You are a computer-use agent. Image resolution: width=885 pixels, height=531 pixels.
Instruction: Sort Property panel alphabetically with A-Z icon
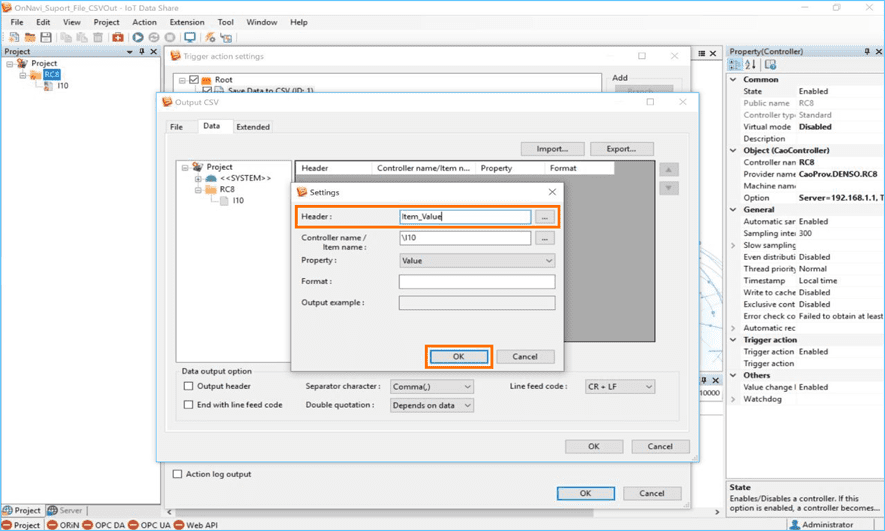coord(750,64)
